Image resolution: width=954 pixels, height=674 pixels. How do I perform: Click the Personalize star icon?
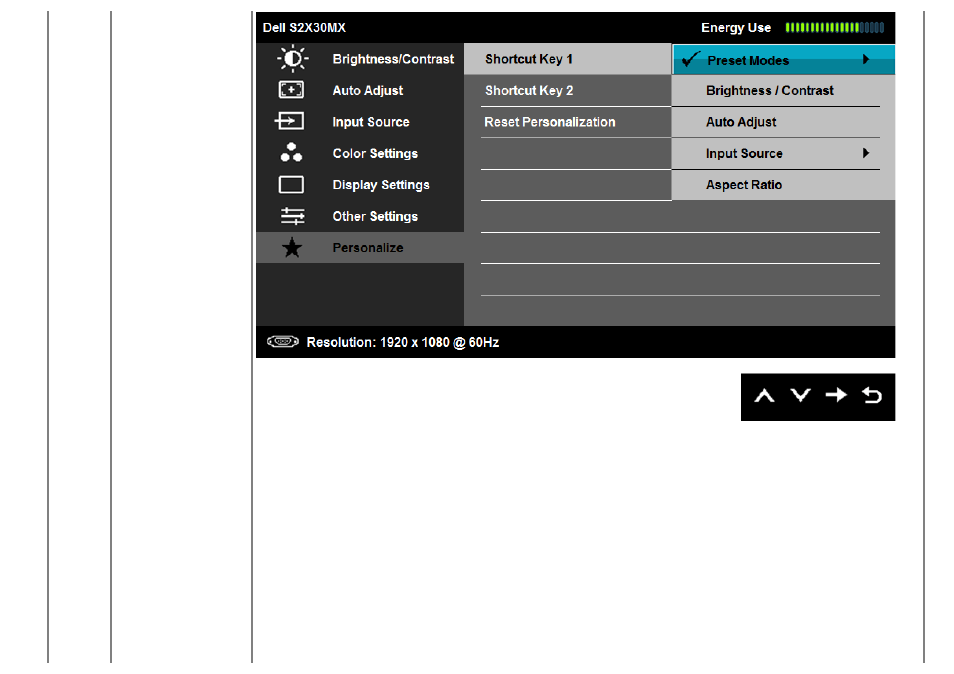(292, 248)
